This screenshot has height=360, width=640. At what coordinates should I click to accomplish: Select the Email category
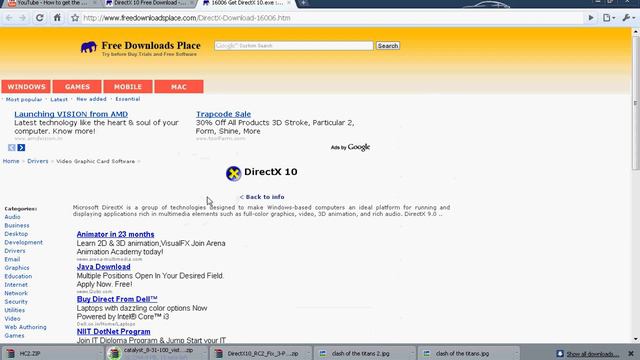pyautogui.click(x=12, y=259)
